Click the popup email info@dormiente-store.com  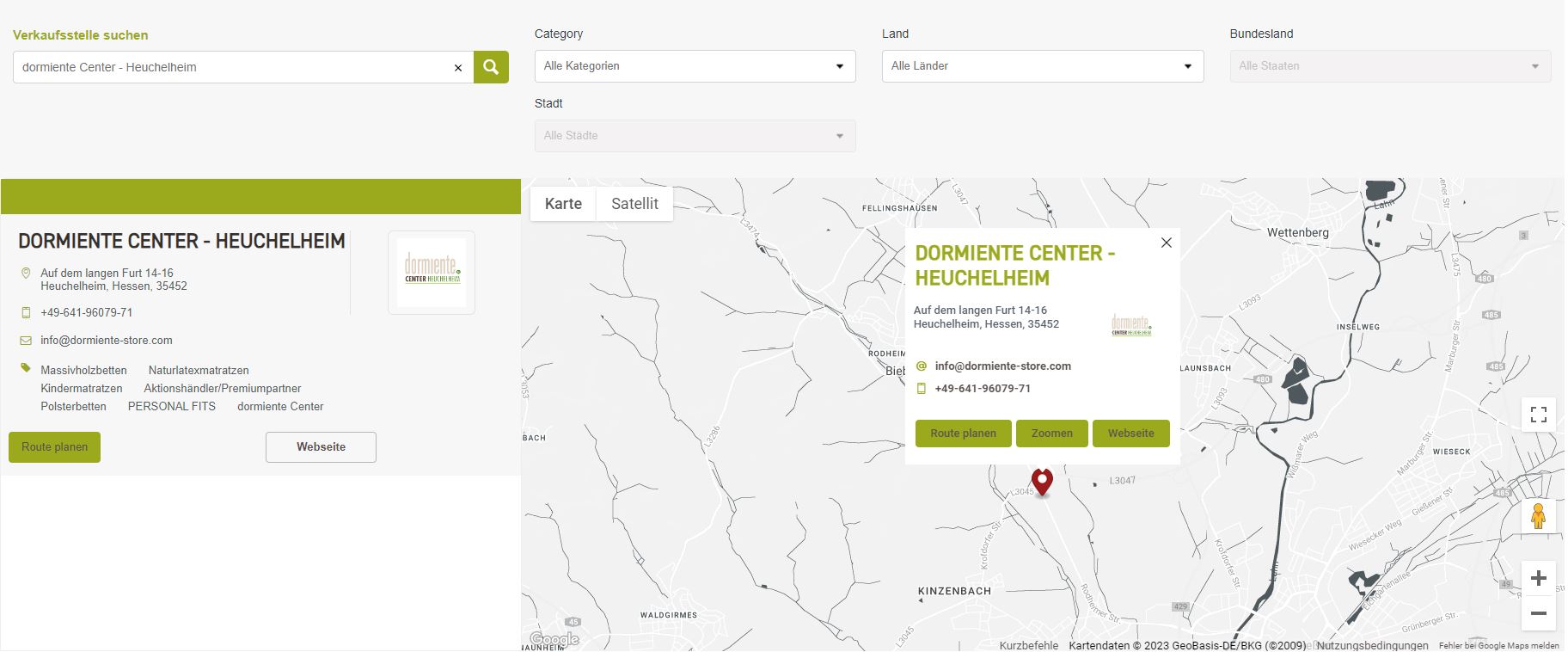1003,366
